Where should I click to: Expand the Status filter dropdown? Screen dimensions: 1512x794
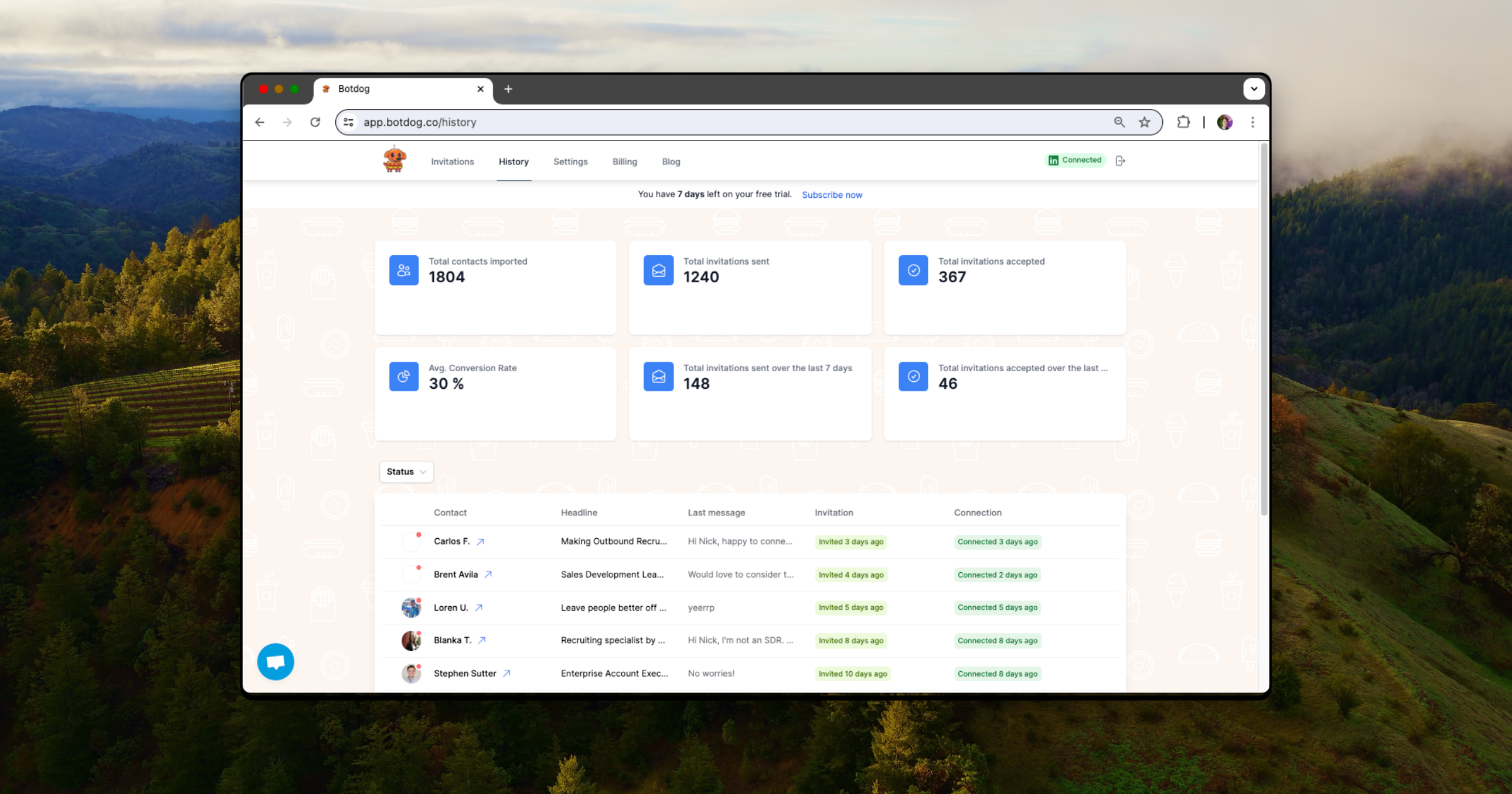406,472
